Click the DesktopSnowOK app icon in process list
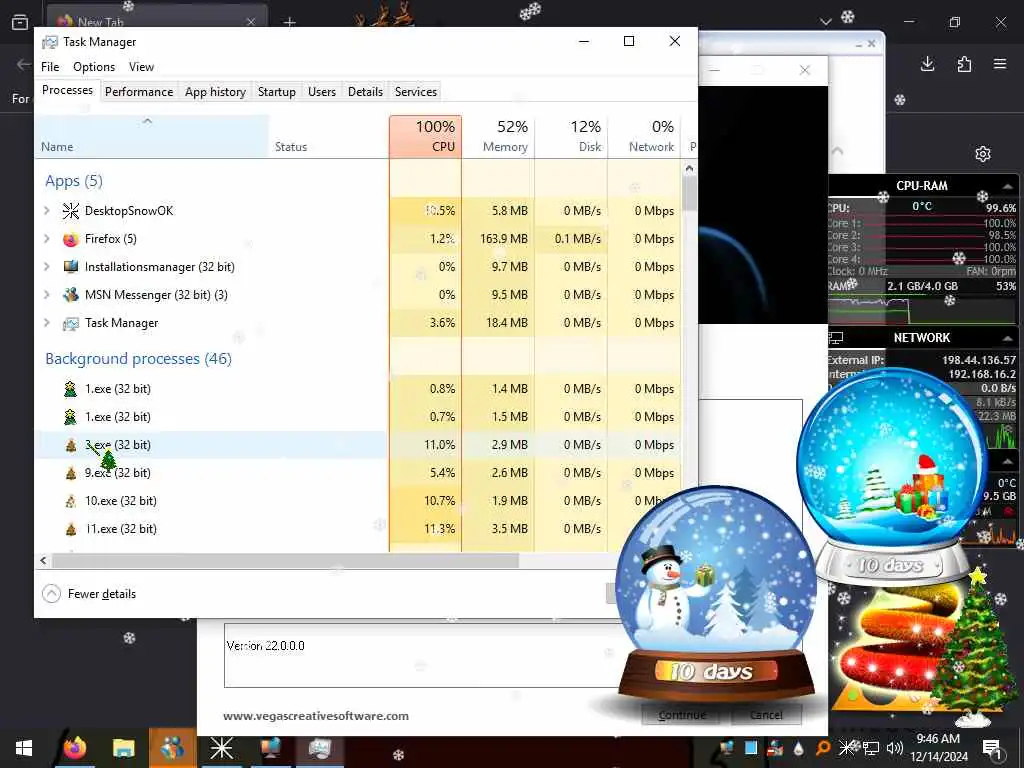 71,210
